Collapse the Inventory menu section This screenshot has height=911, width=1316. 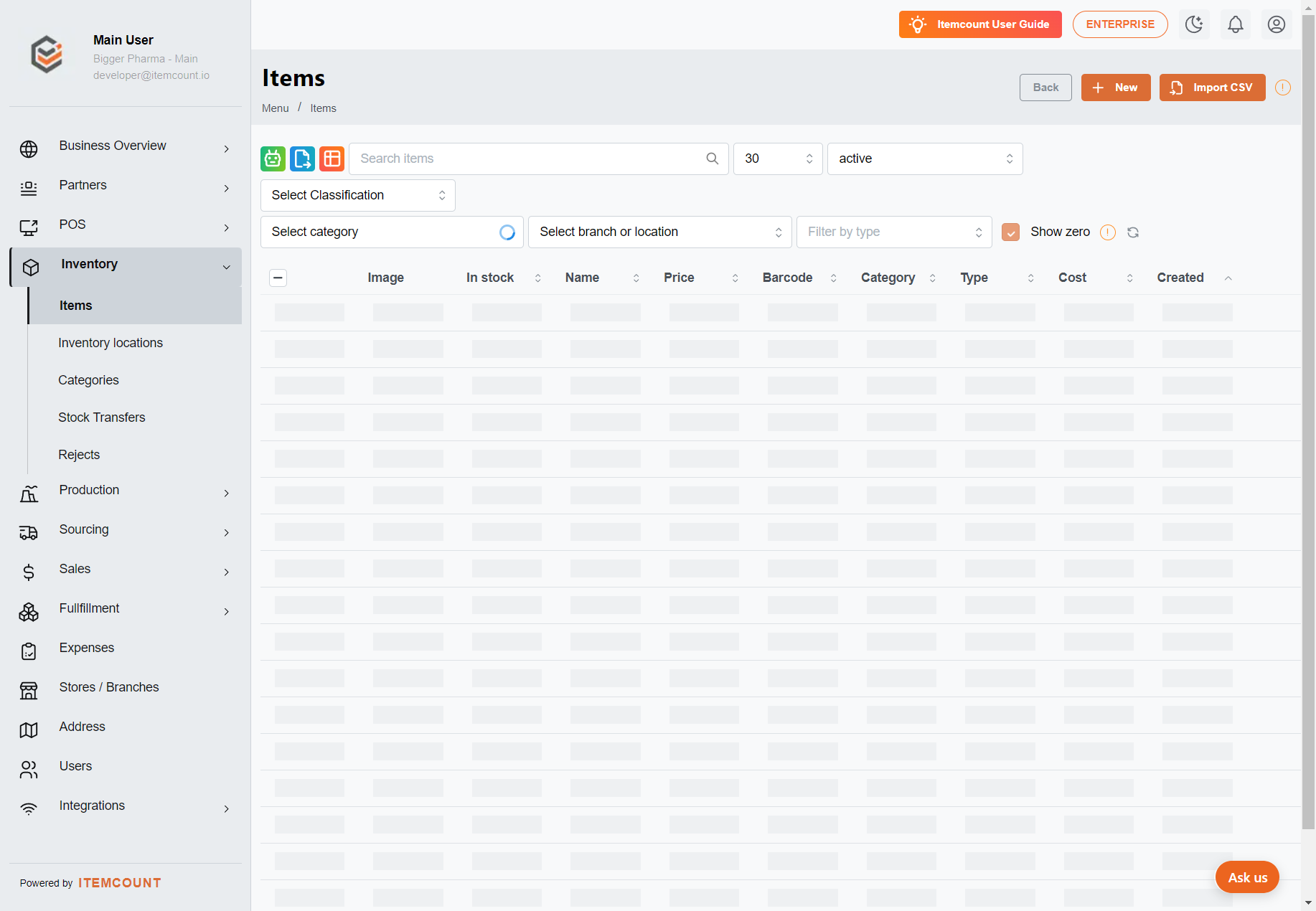(126, 267)
